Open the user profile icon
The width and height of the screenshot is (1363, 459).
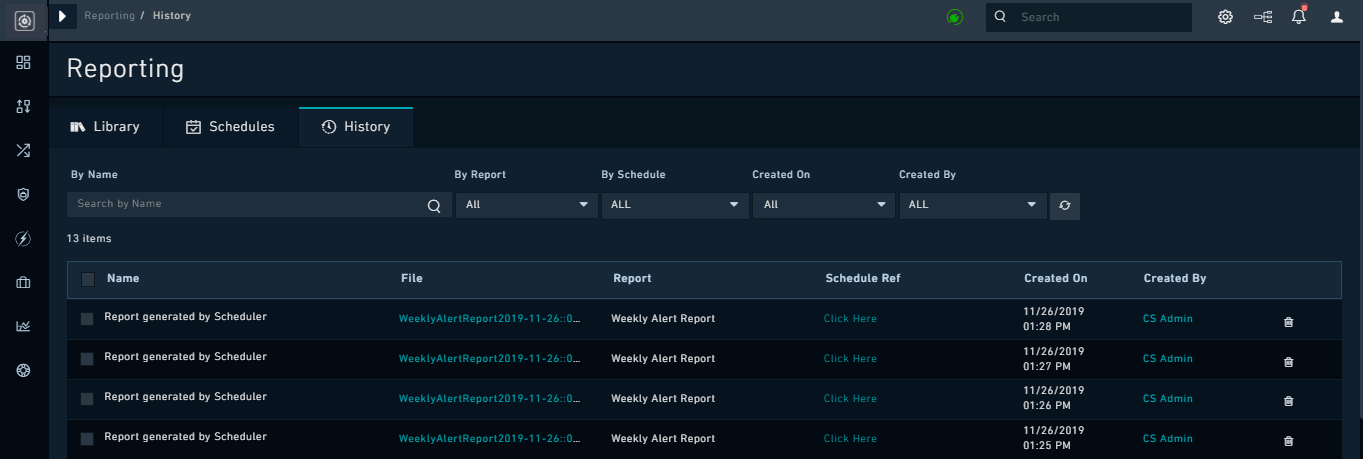click(1337, 17)
